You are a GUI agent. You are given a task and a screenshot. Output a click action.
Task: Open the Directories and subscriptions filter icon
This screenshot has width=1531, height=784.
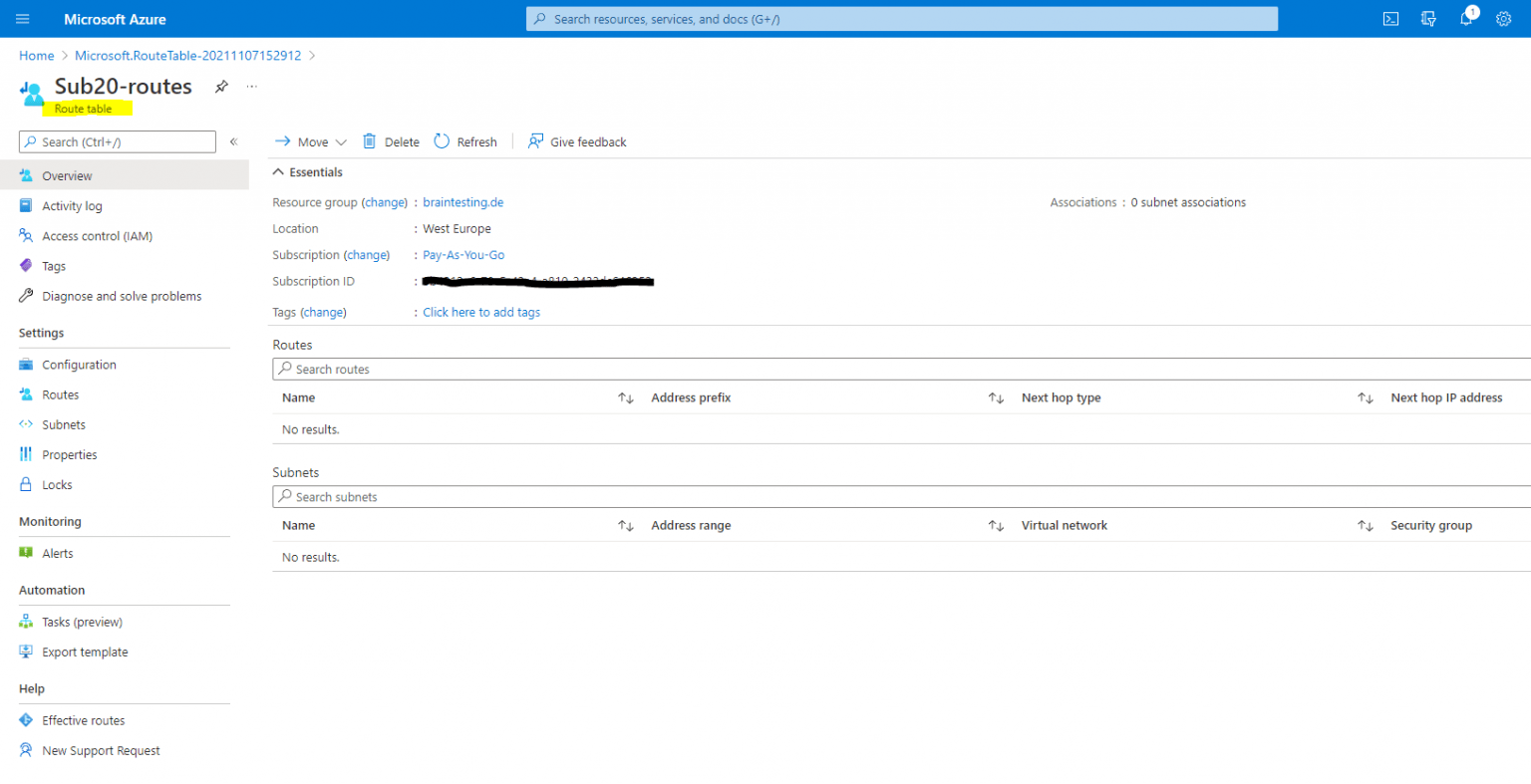click(1428, 18)
